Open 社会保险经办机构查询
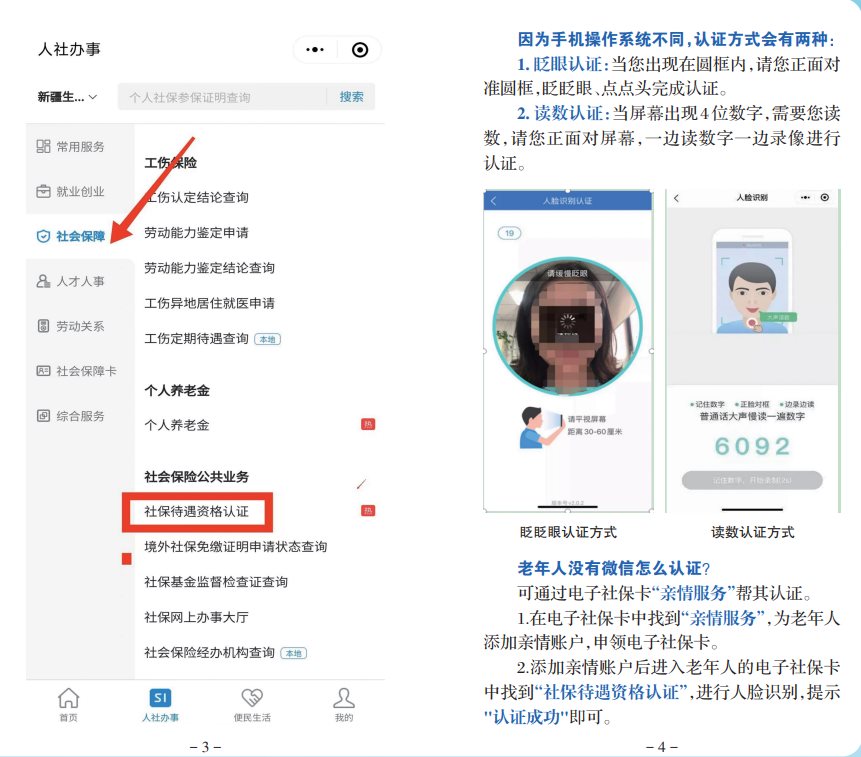 (209, 652)
